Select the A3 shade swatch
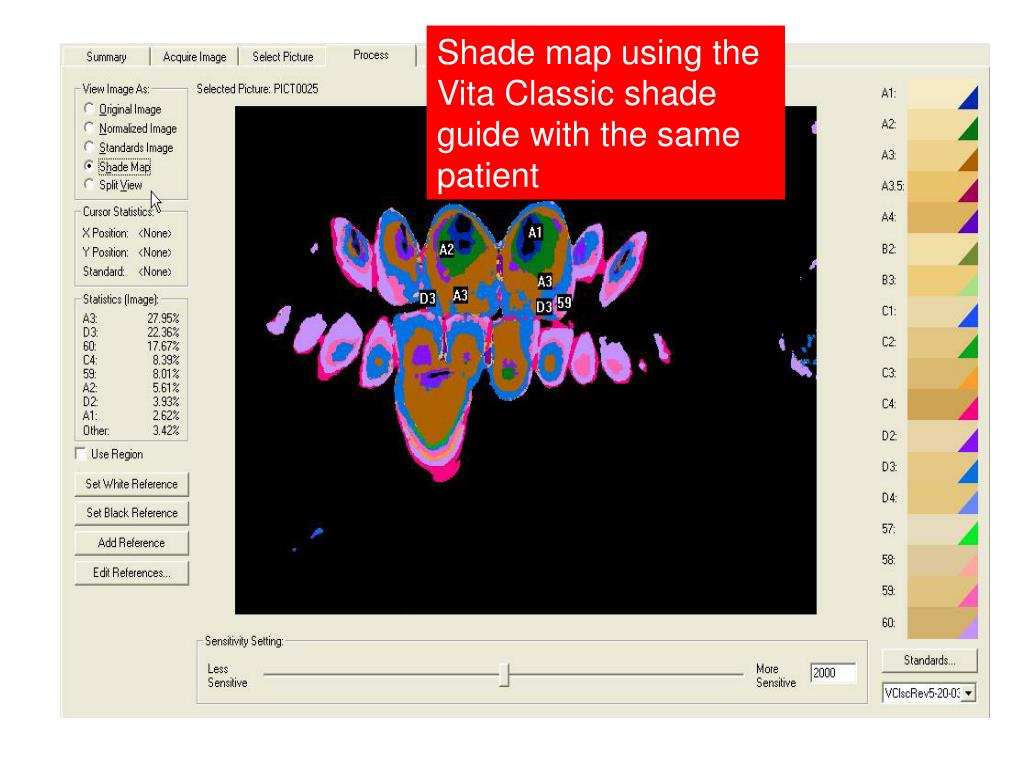Viewport: 1024px width, 768px height. [942, 155]
